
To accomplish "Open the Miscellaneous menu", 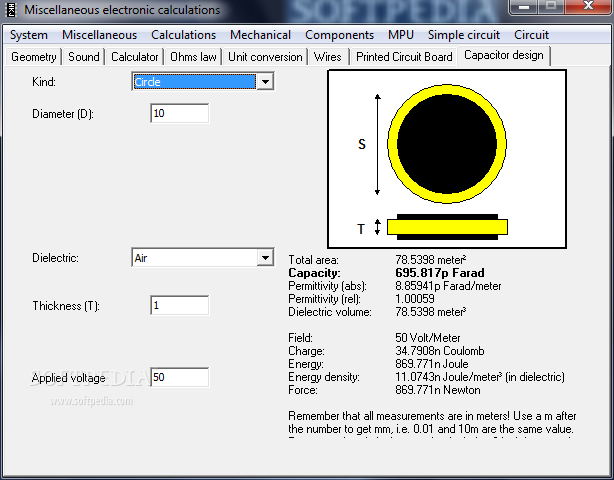I will tap(99, 35).
